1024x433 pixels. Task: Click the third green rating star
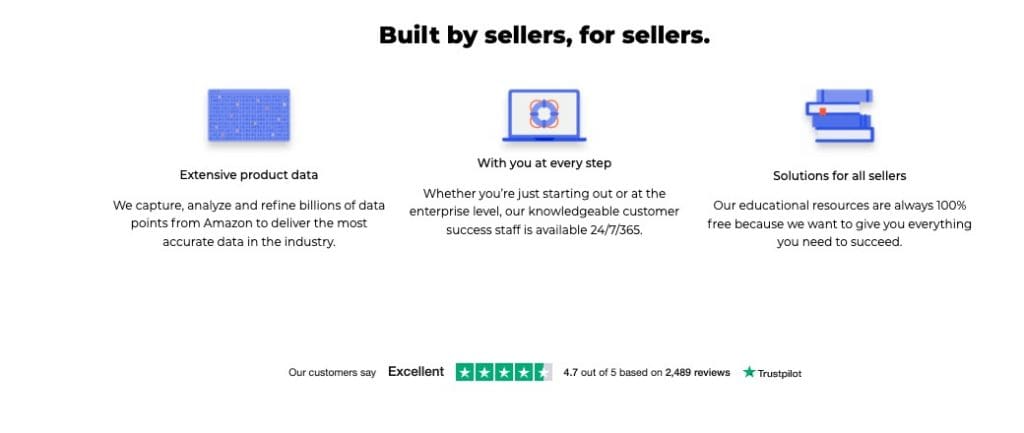pyautogui.click(x=504, y=372)
